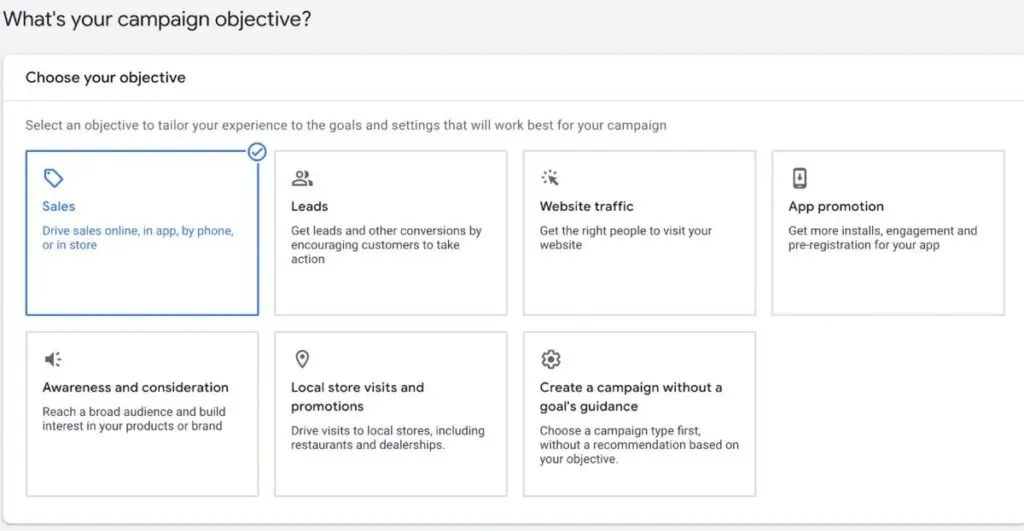
Task: Click the gear icon for no-goal campaign
Action: point(550,359)
